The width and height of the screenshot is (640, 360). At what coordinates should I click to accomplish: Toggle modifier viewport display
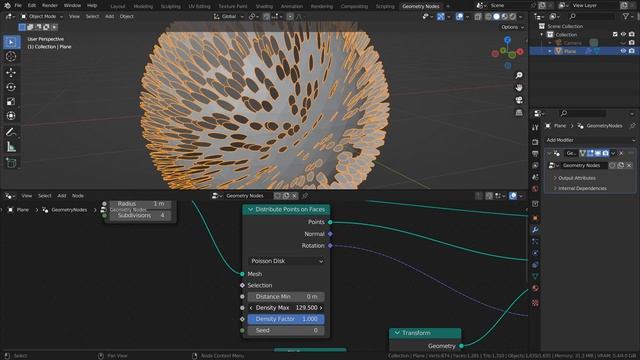pos(598,153)
